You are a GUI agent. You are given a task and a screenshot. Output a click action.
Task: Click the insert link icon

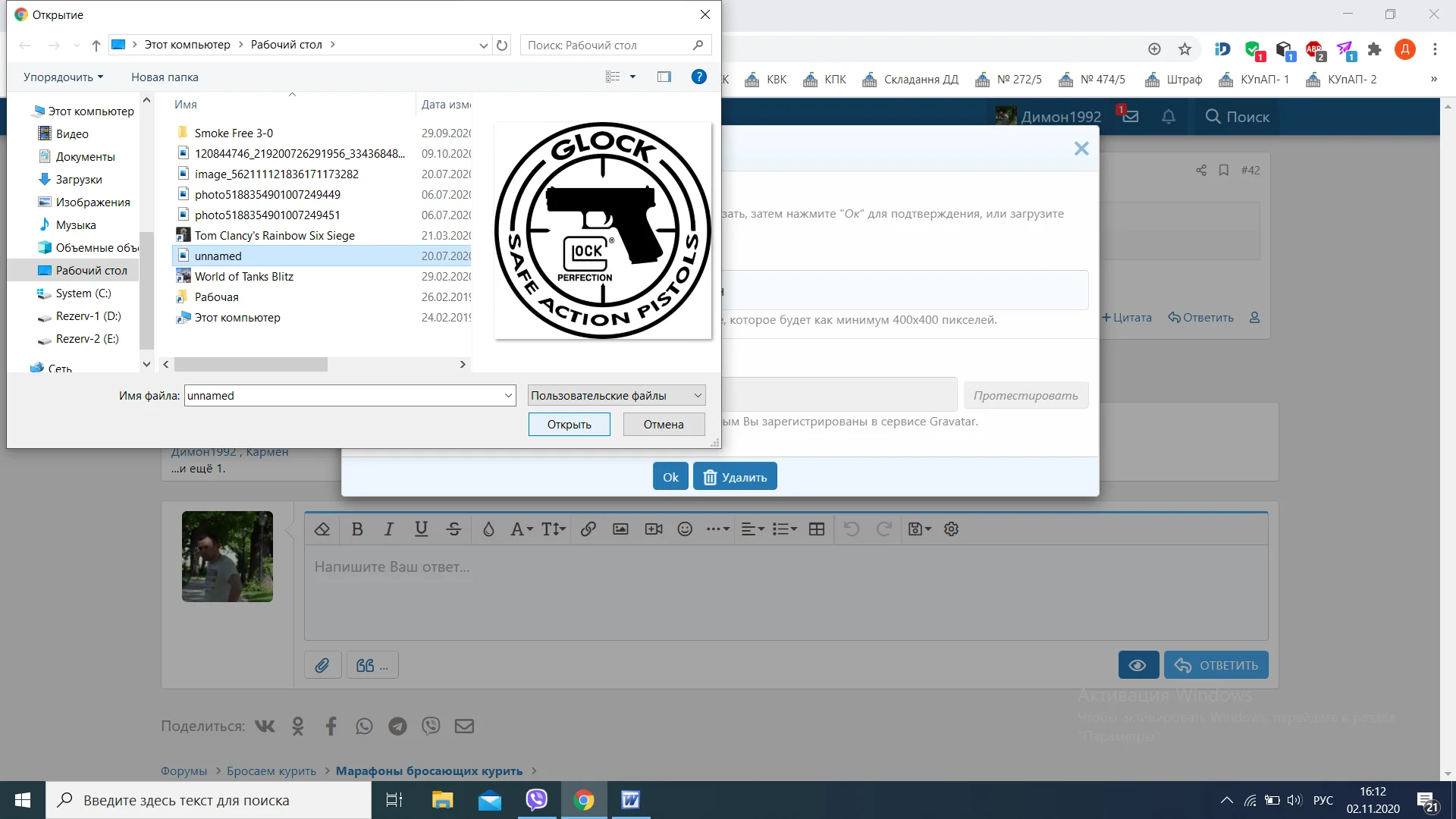click(588, 529)
